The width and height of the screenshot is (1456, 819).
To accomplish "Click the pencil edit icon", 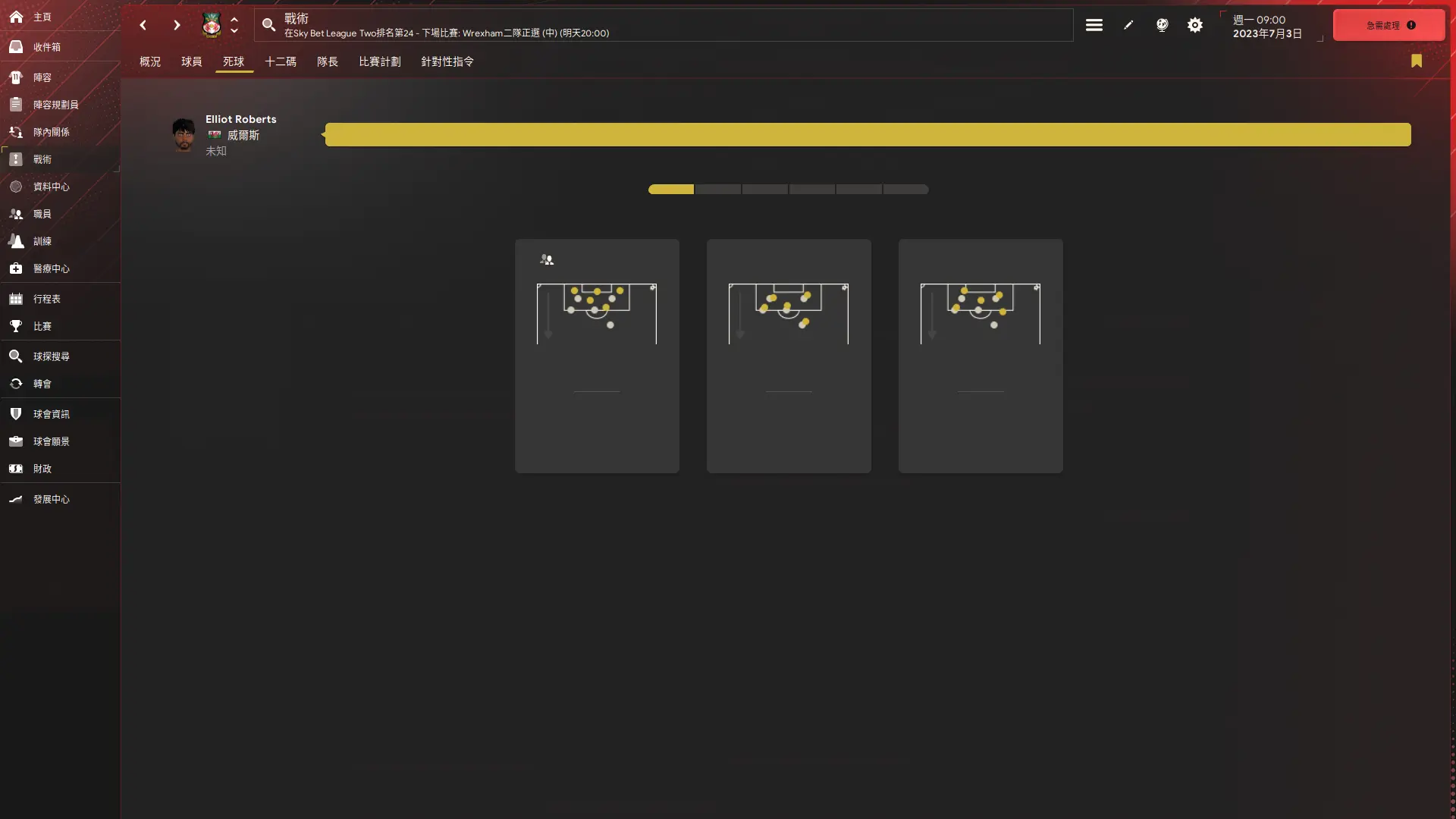I will 1128,25.
